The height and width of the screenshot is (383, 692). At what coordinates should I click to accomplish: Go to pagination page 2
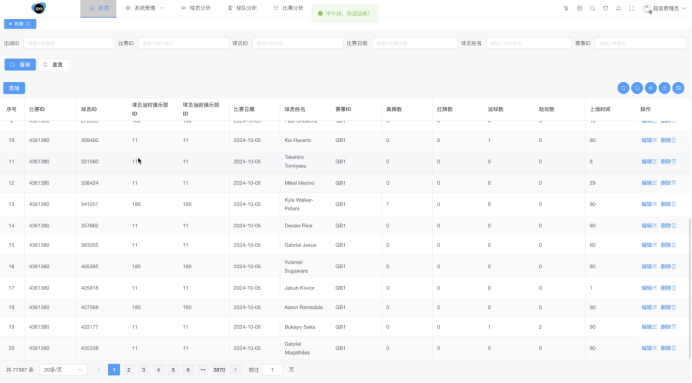[x=128, y=370]
